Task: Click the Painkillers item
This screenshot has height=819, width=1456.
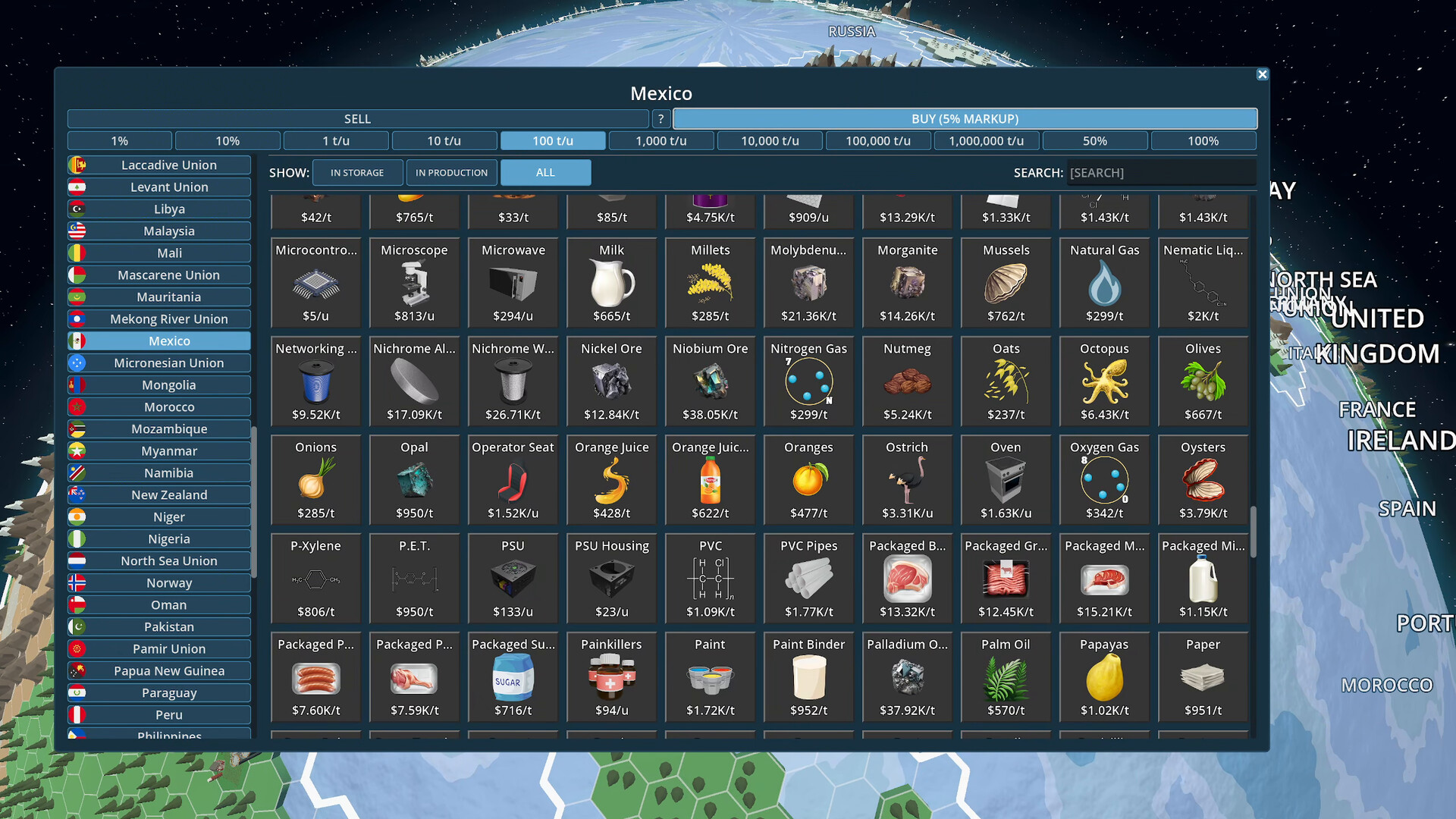Action: tap(611, 676)
